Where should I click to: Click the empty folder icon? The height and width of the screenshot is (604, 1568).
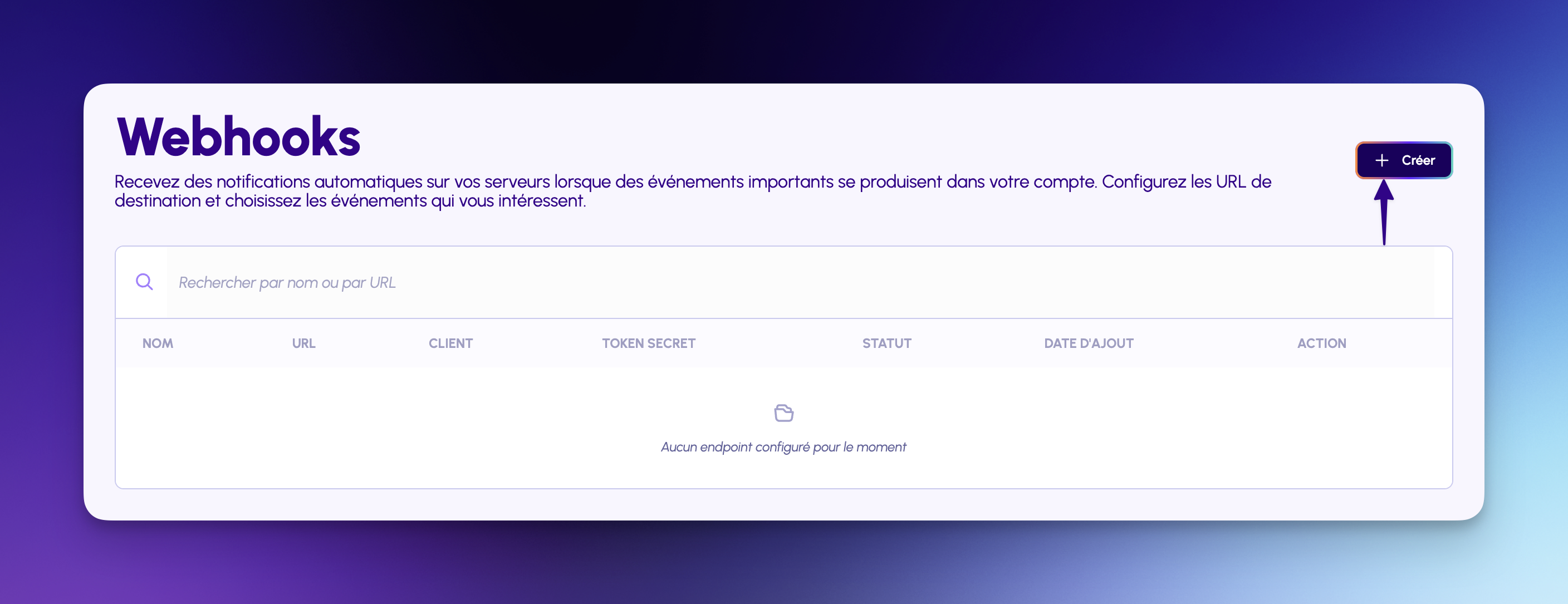(784, 413)
